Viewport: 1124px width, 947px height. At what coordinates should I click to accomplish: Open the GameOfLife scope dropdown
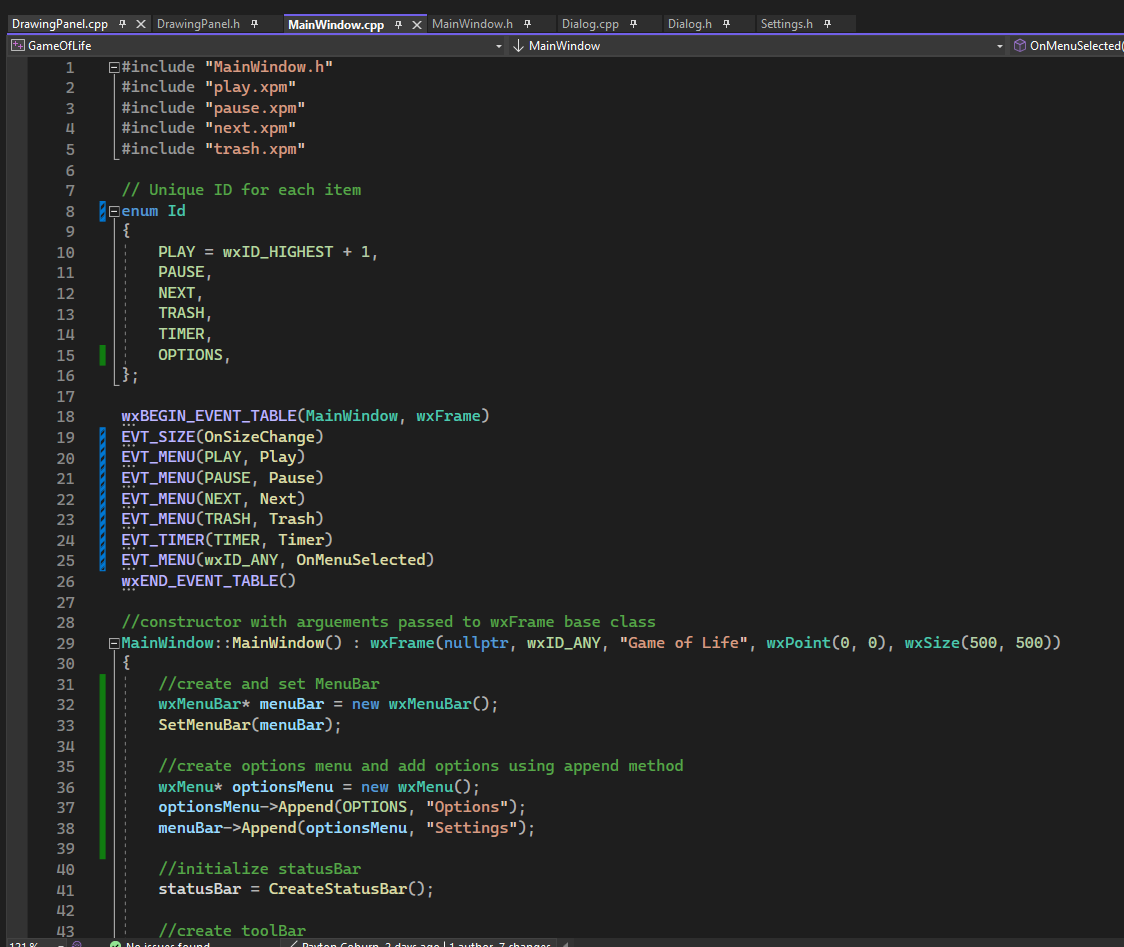(498, 45)
